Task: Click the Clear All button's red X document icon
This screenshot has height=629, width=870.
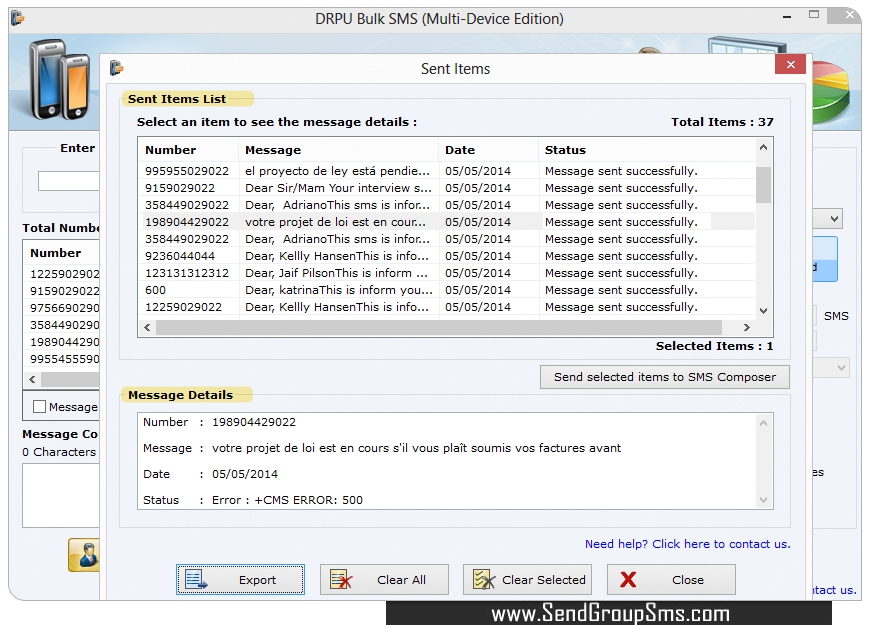Action: point(341,580)
